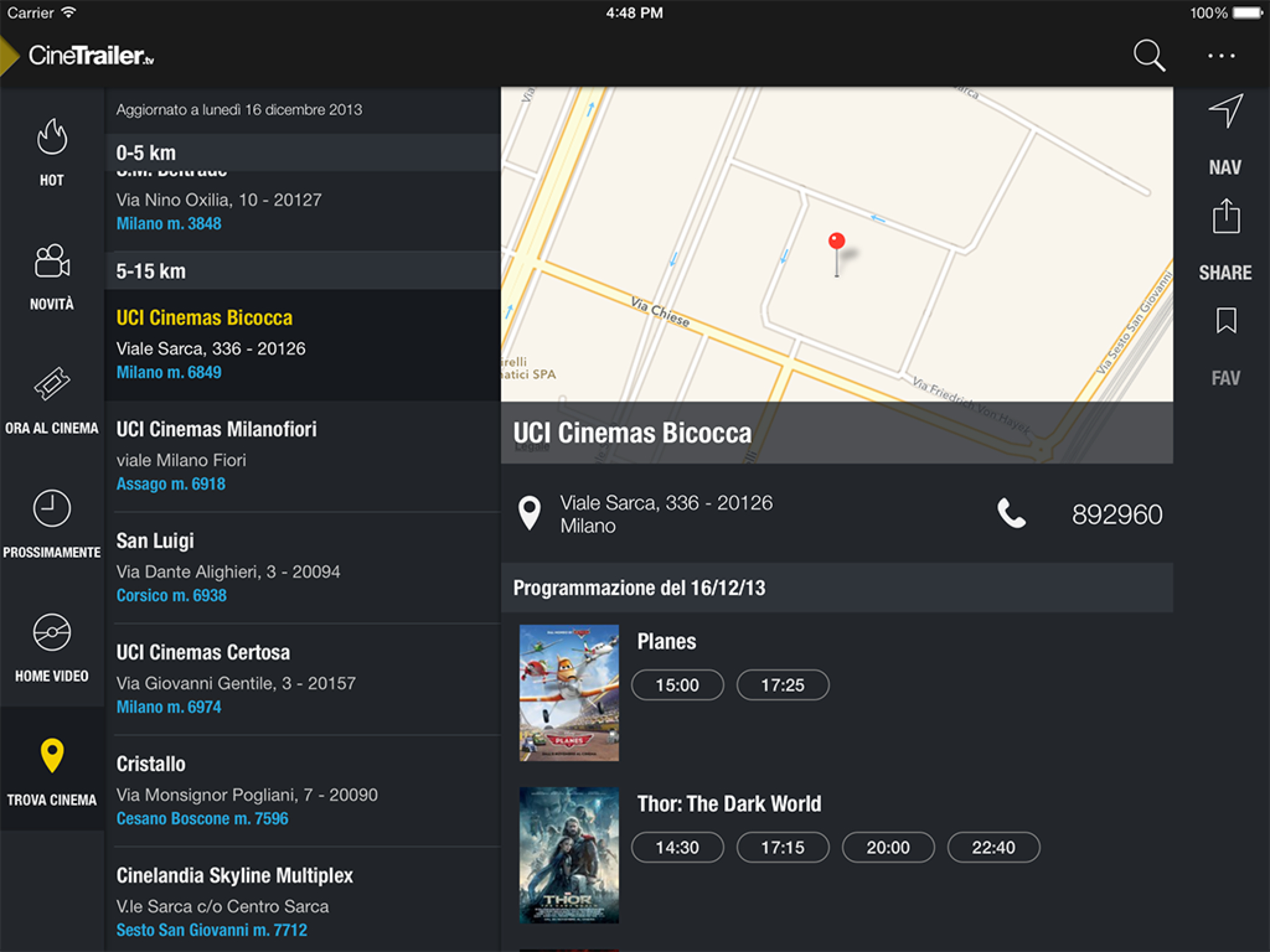Open the HOT flame section

pos(51,138)
